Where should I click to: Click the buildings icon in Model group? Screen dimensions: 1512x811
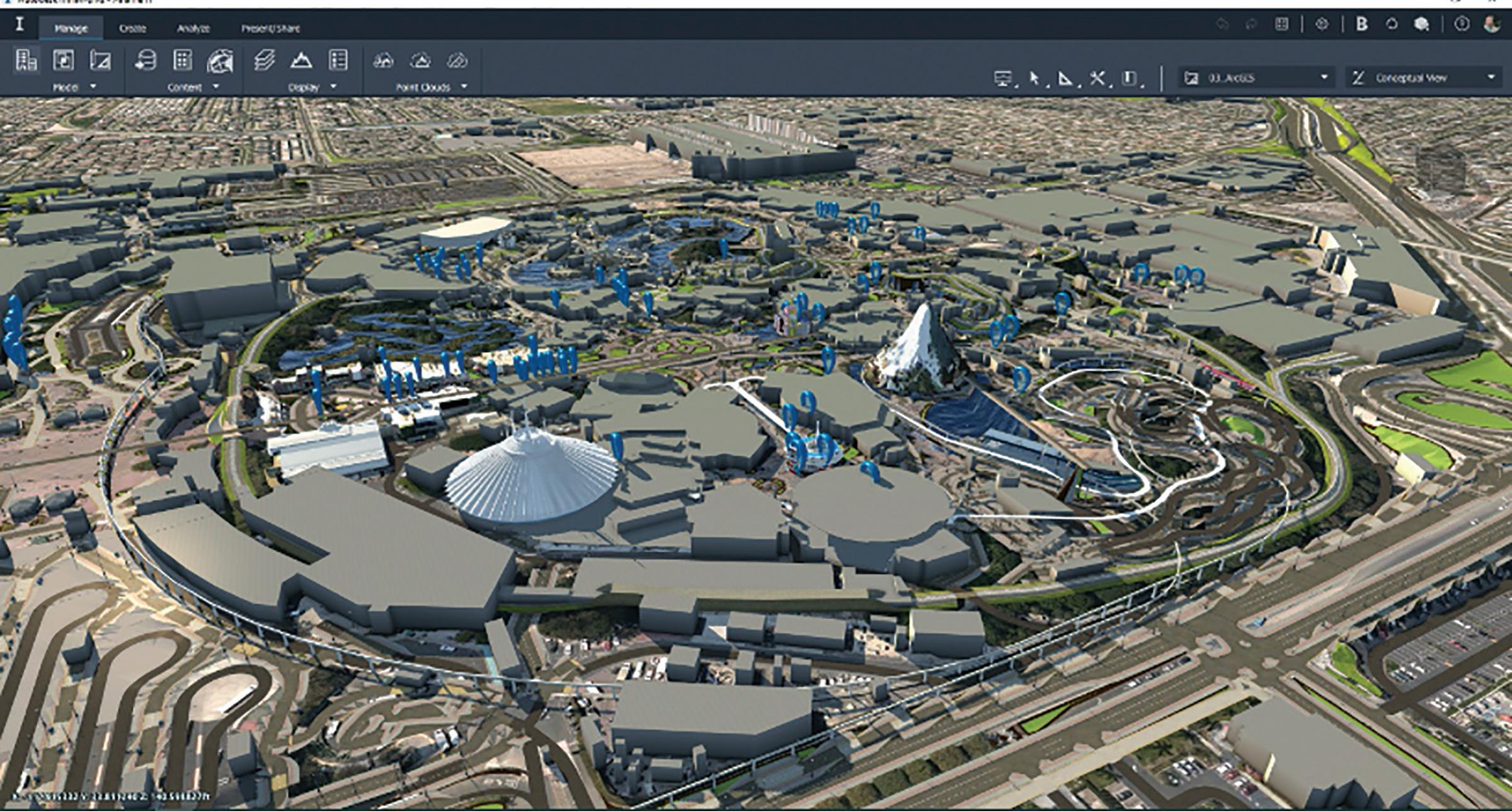click(x=26, y=60)
